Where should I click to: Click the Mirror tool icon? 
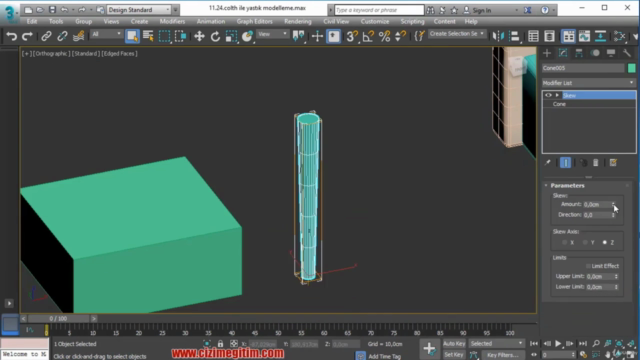pos(498,36)
